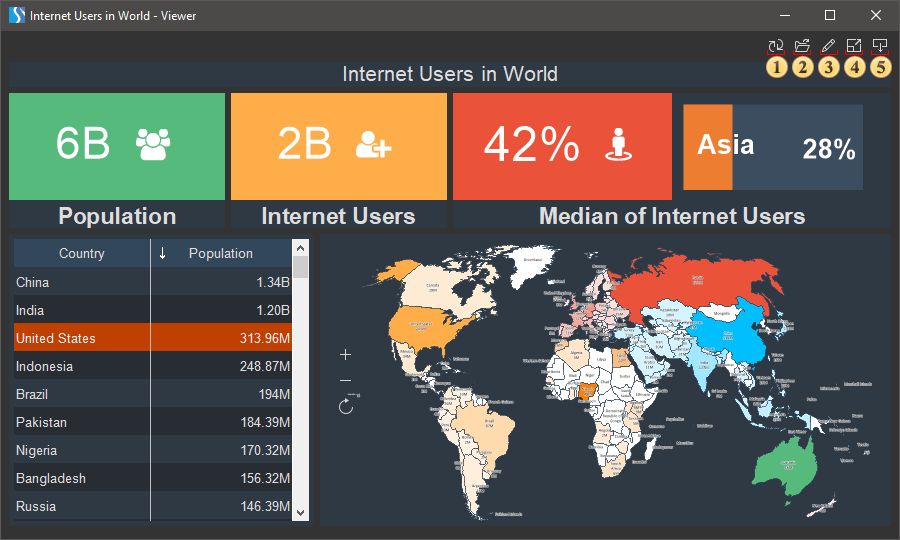Click the table scrollbar down arrow
The width and height of the screenshot is (900, 540).
301,512
